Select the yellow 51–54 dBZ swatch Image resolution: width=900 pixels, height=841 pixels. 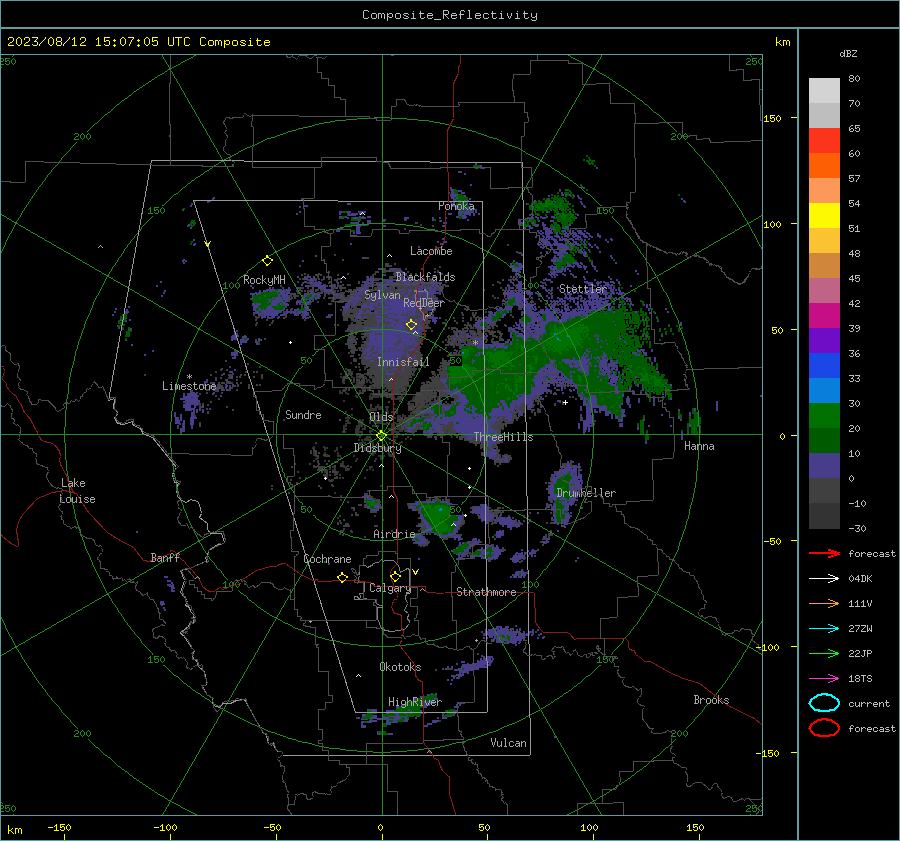[824, 216]
